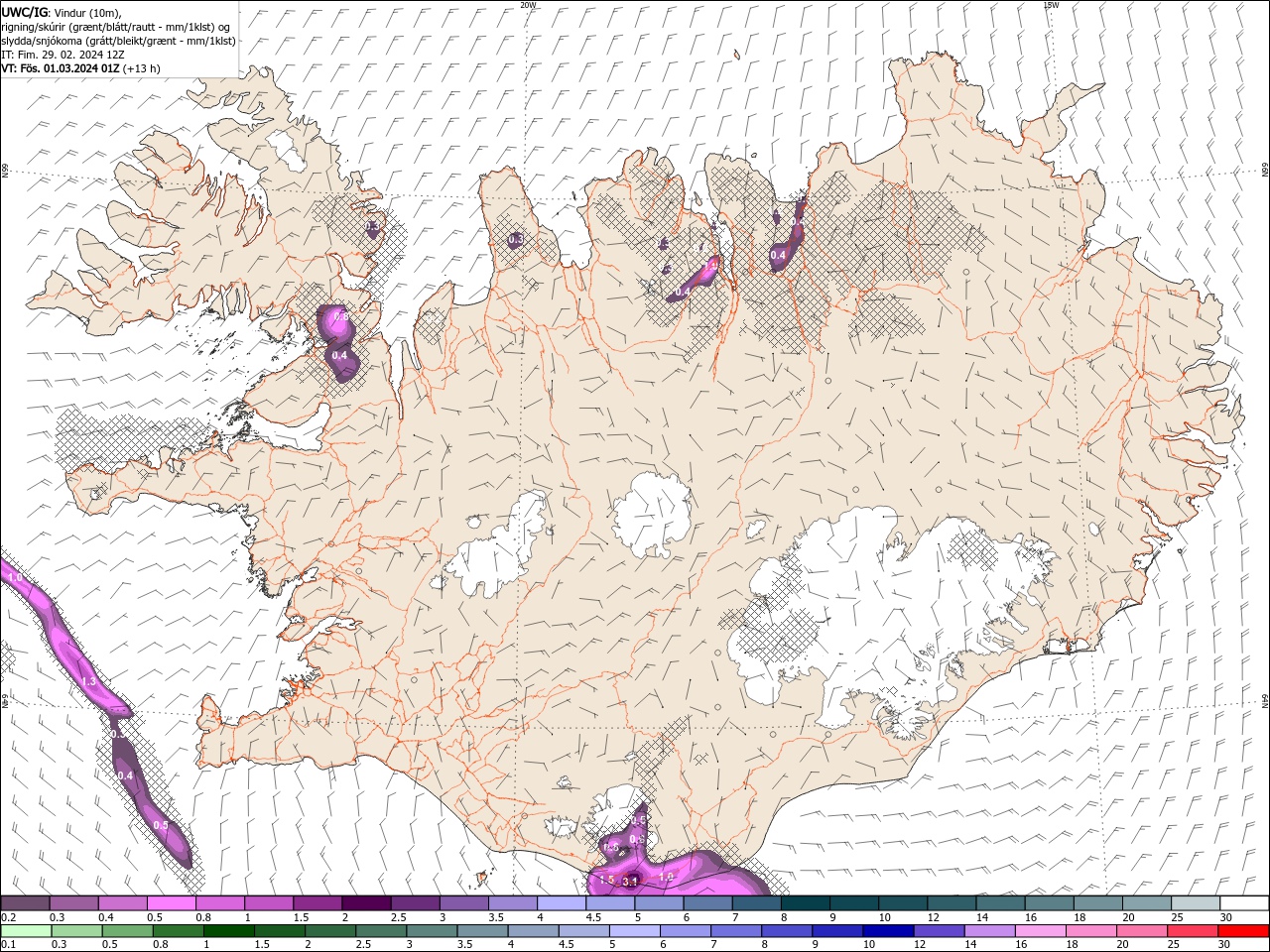Click the "UWC/IG: Vindur (10m)," title line

(62, 12)
